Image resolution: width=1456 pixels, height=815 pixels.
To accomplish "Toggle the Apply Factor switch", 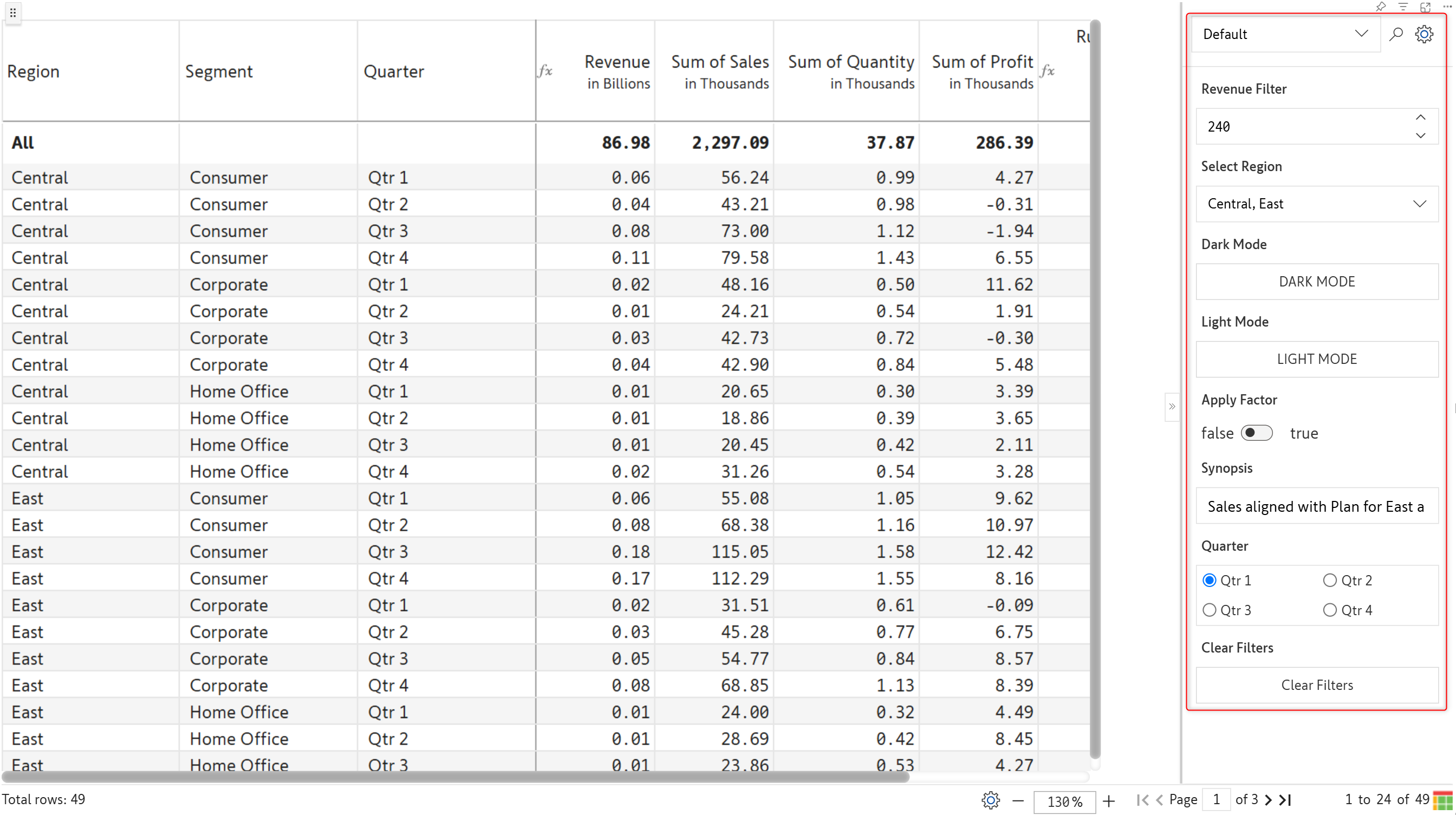I will pos(1257,433).
